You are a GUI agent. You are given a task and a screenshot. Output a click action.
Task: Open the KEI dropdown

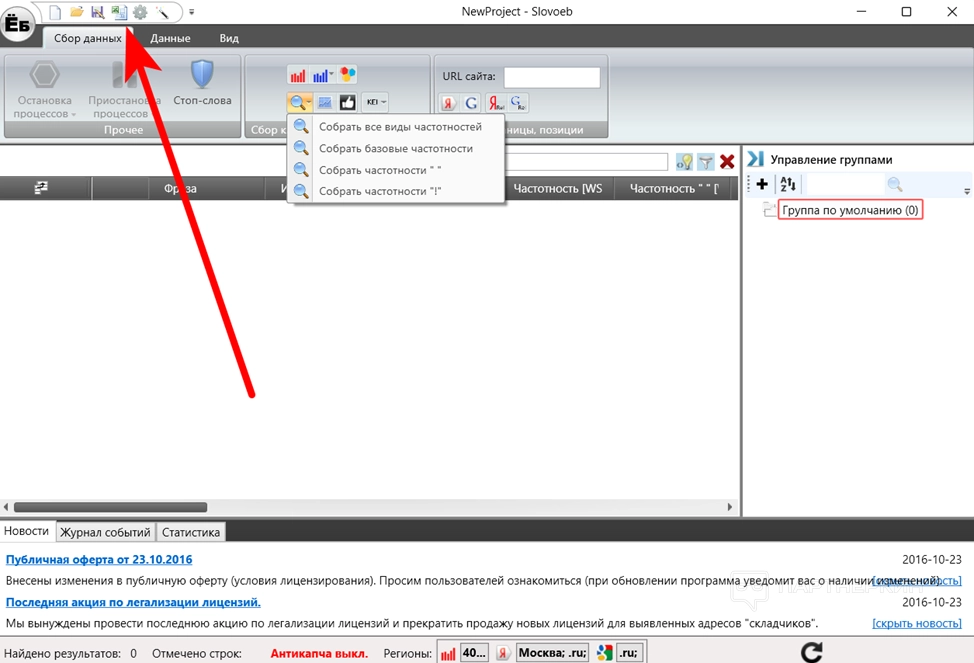375,102
